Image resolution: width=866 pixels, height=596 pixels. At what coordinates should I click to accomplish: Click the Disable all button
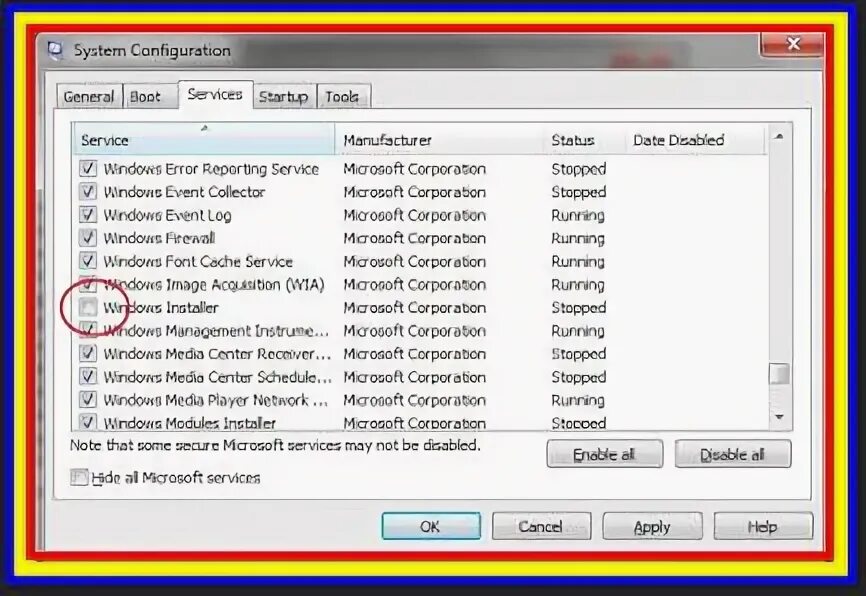733,454
